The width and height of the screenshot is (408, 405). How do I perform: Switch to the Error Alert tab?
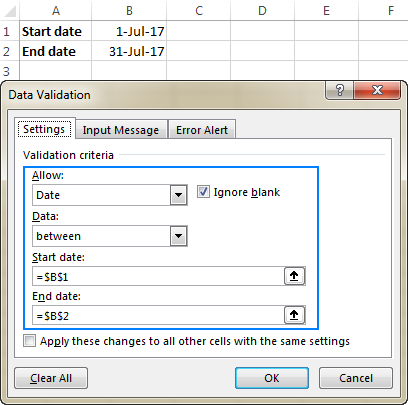[x=202, y=130]
